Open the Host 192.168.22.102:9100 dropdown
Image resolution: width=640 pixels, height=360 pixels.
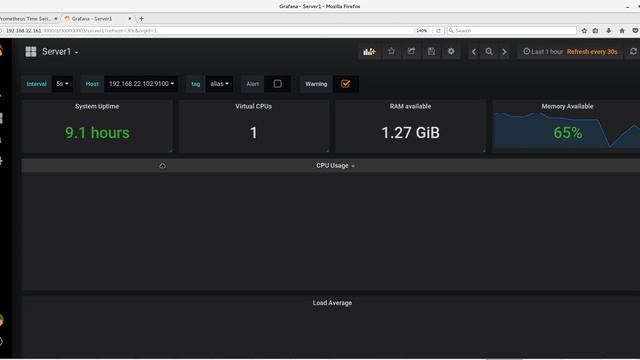pyautogui.click(x=141, y=84)
